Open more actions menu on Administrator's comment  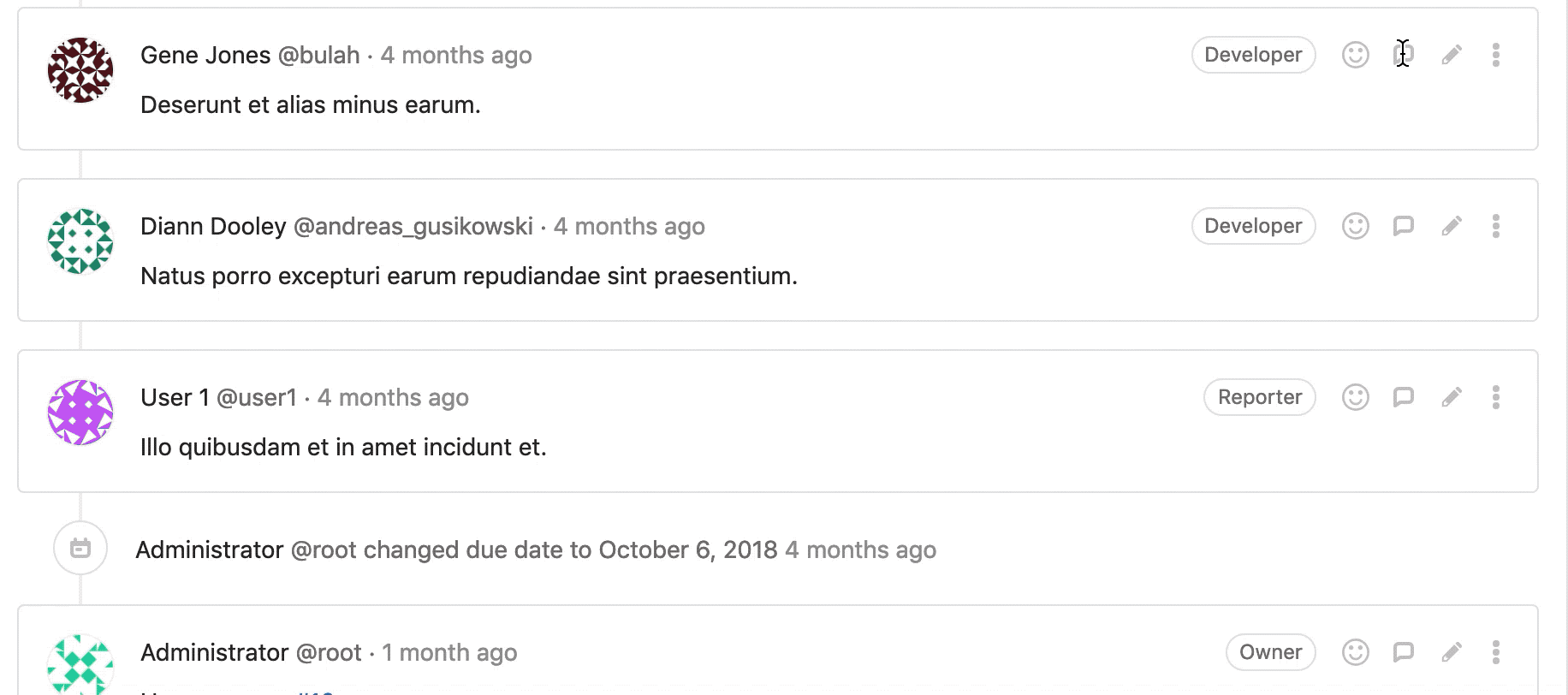1496,651
